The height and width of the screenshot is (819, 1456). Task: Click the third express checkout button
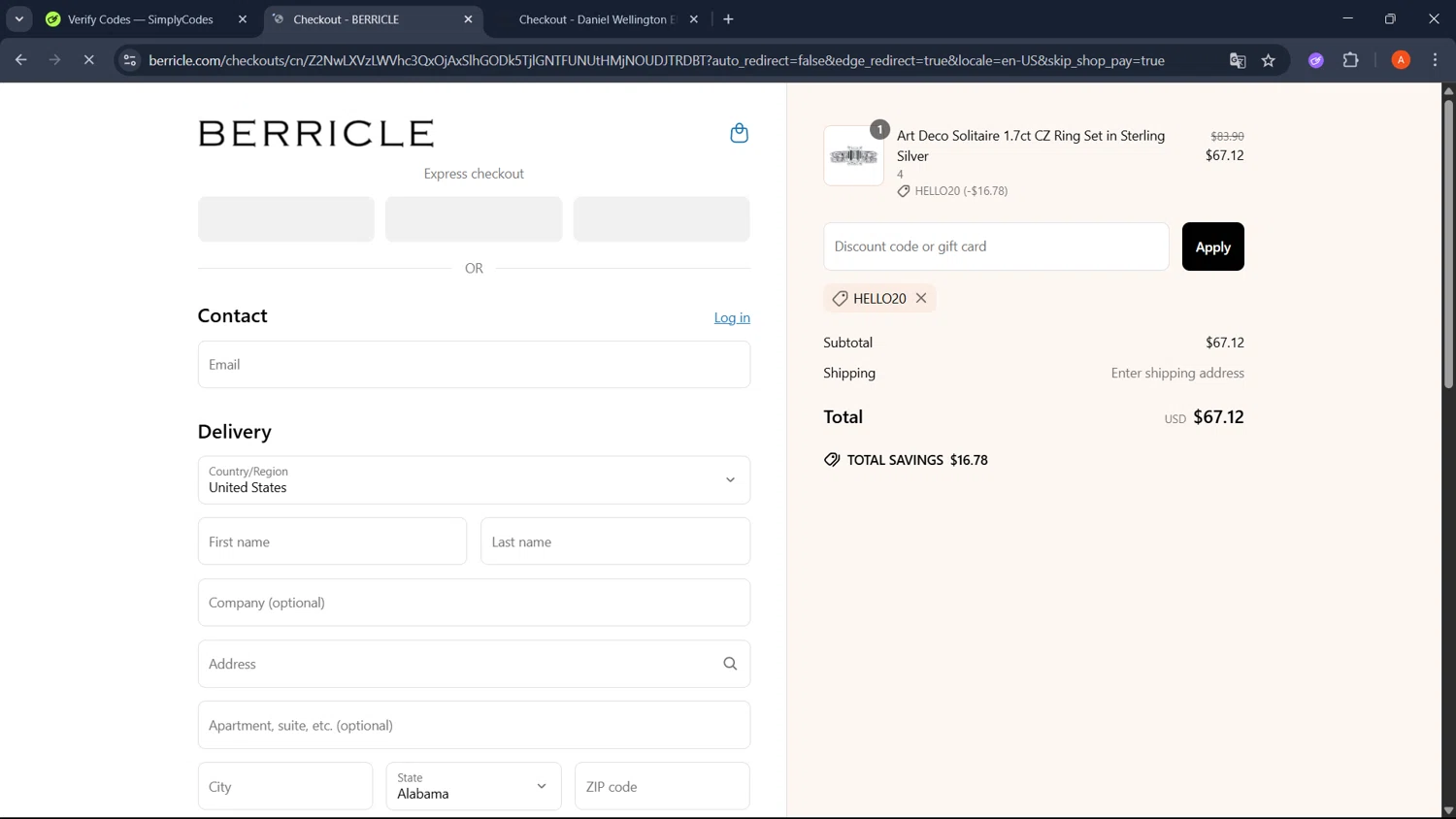[x=661, y=219]
